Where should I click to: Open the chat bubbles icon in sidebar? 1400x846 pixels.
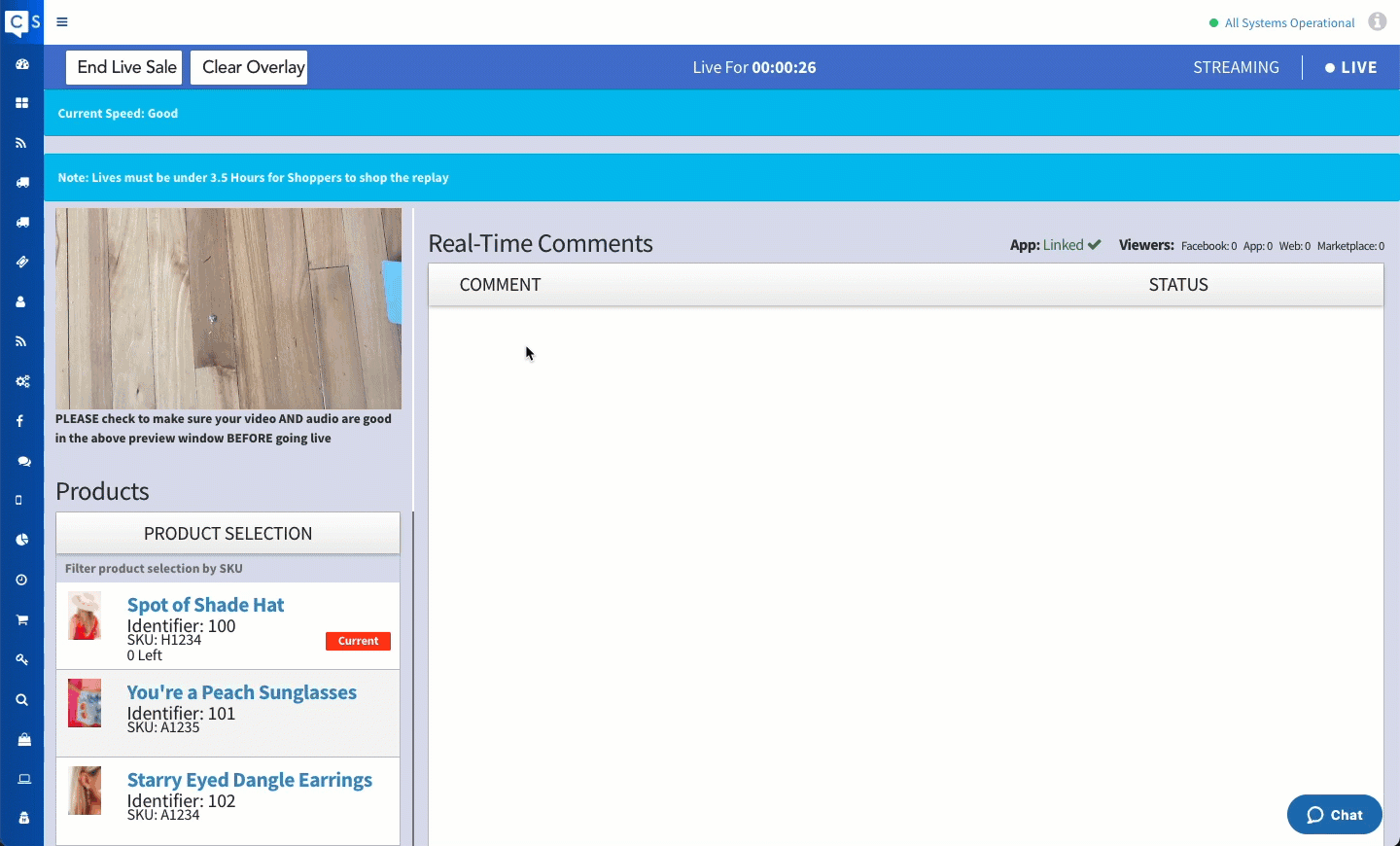click(x=23, y=461)
